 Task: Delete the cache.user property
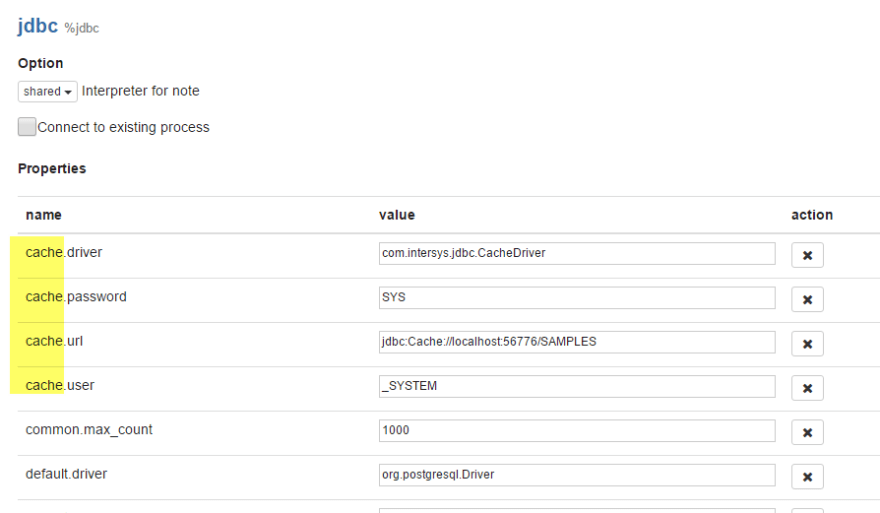pos(807,388)
